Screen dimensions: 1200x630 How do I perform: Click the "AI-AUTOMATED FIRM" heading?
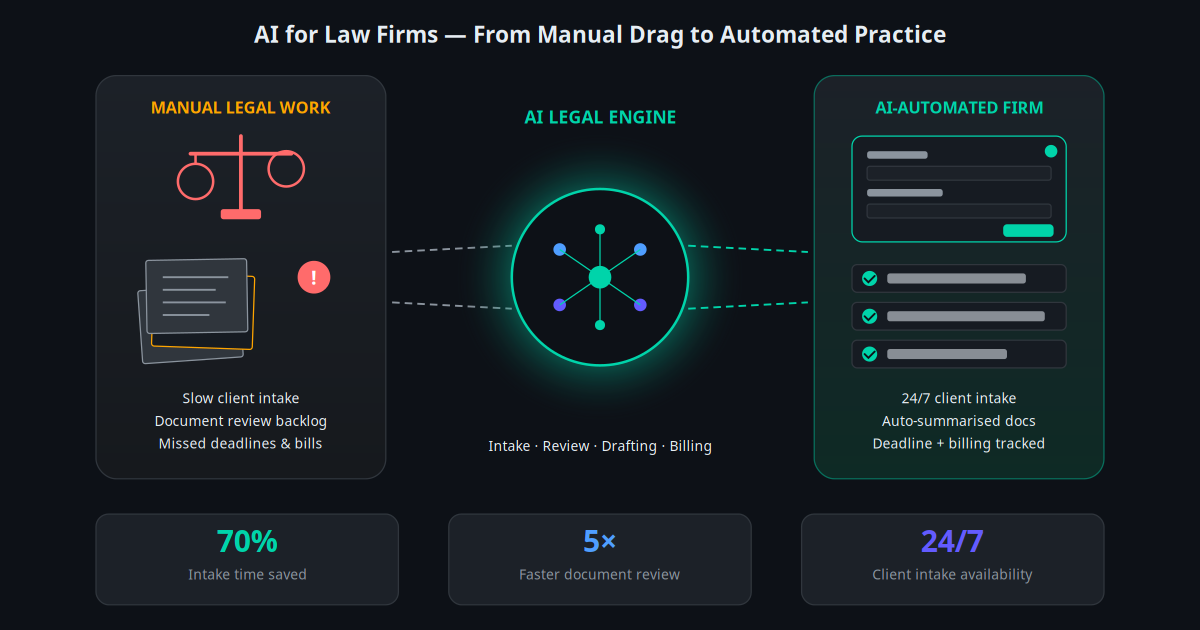(959, 107)
